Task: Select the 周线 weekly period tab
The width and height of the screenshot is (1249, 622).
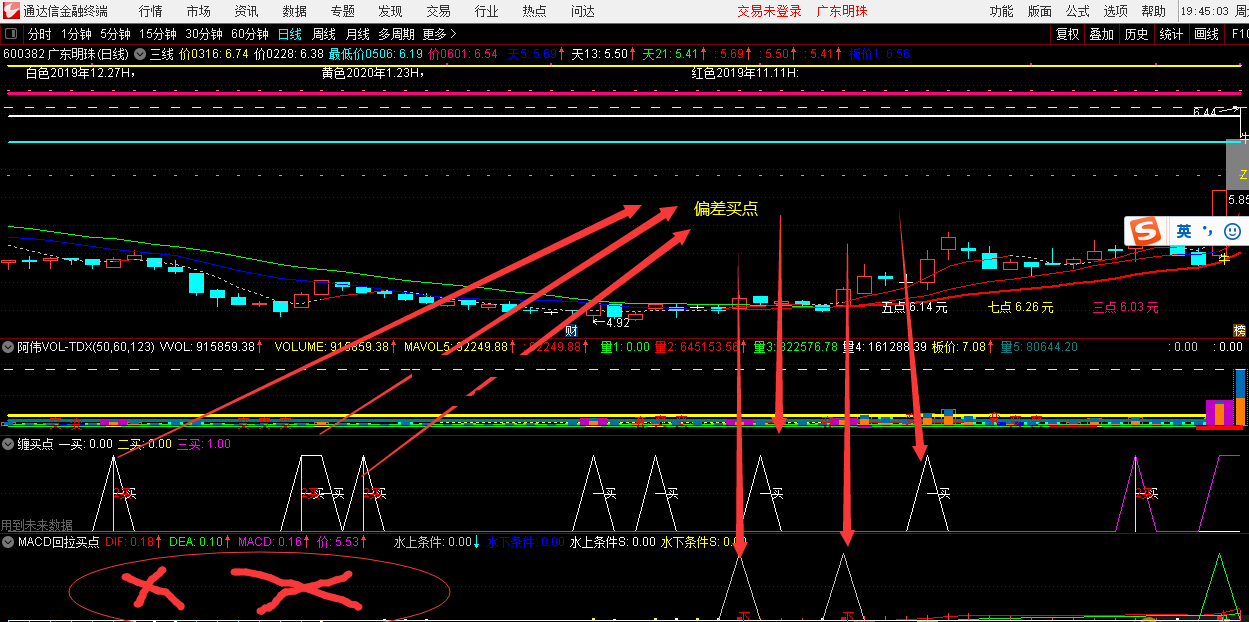Action: coord(324,34)
